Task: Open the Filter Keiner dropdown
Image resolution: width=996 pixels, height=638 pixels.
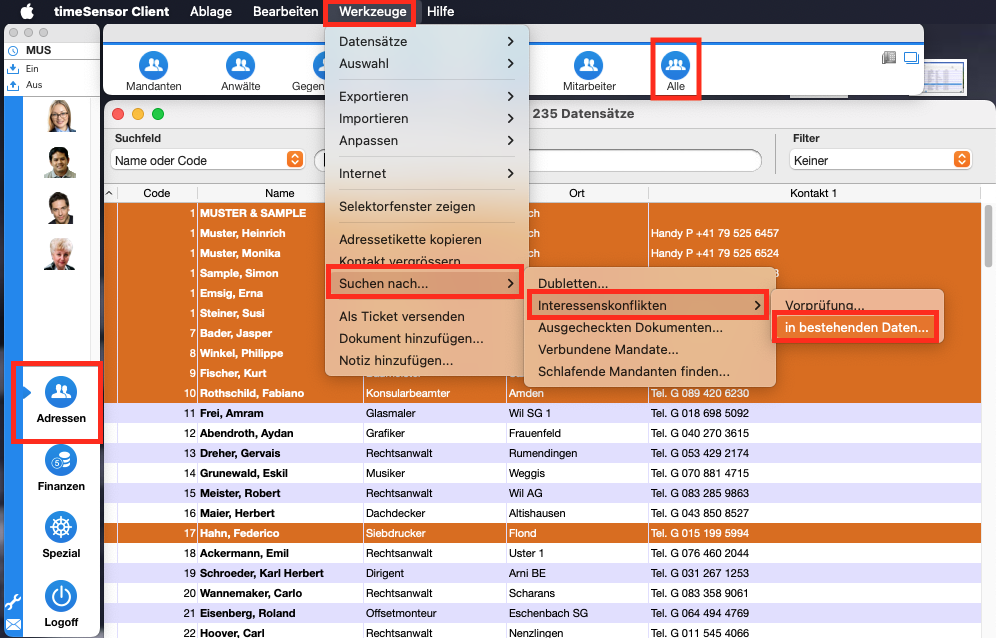Action: 881,160
